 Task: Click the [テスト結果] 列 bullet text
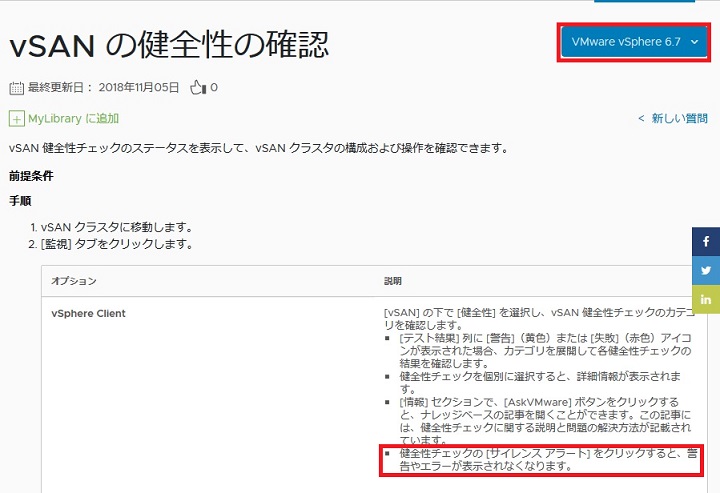[x=545, y=351]
